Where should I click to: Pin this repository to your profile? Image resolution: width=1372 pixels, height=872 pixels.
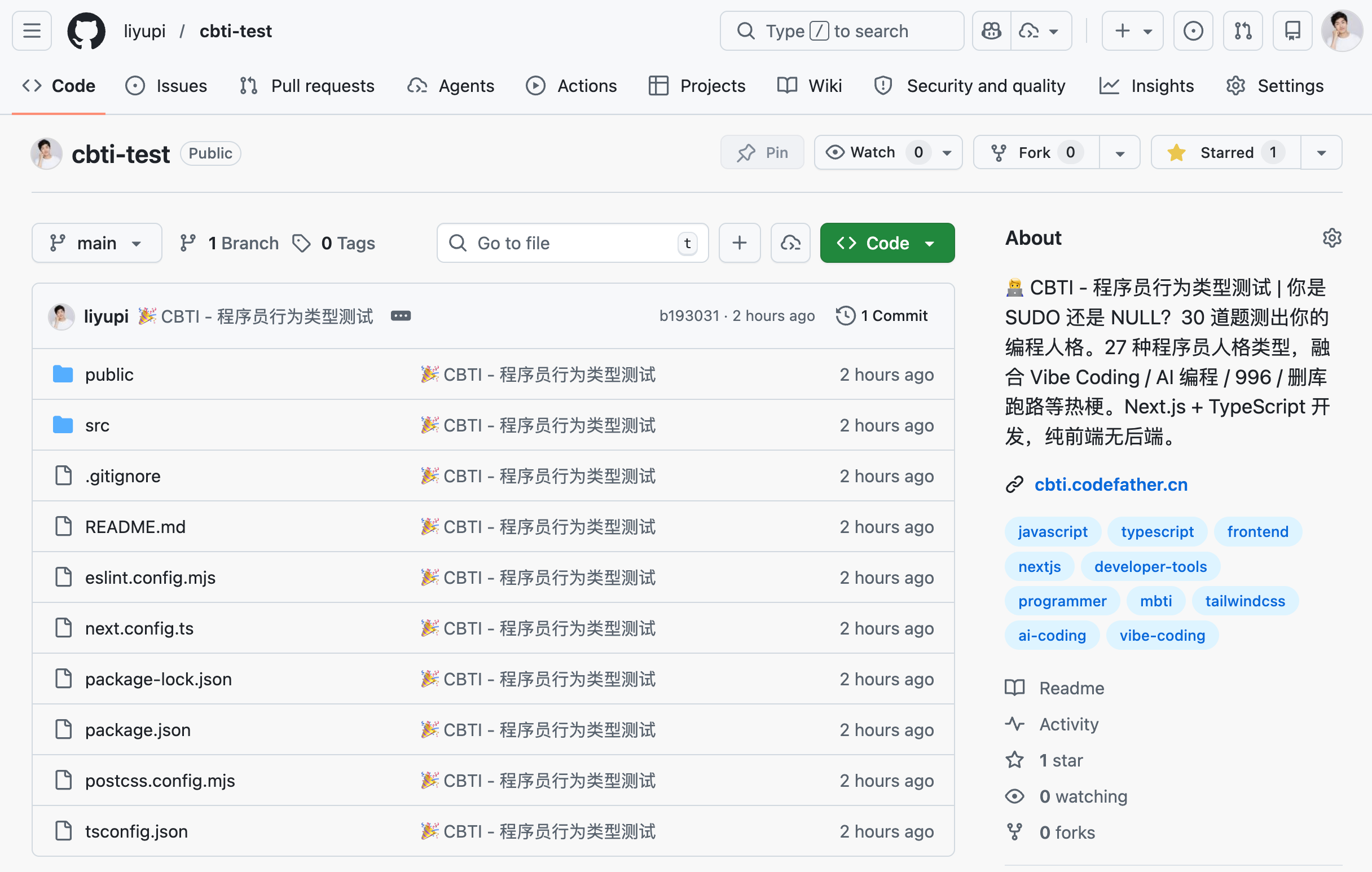762,153
